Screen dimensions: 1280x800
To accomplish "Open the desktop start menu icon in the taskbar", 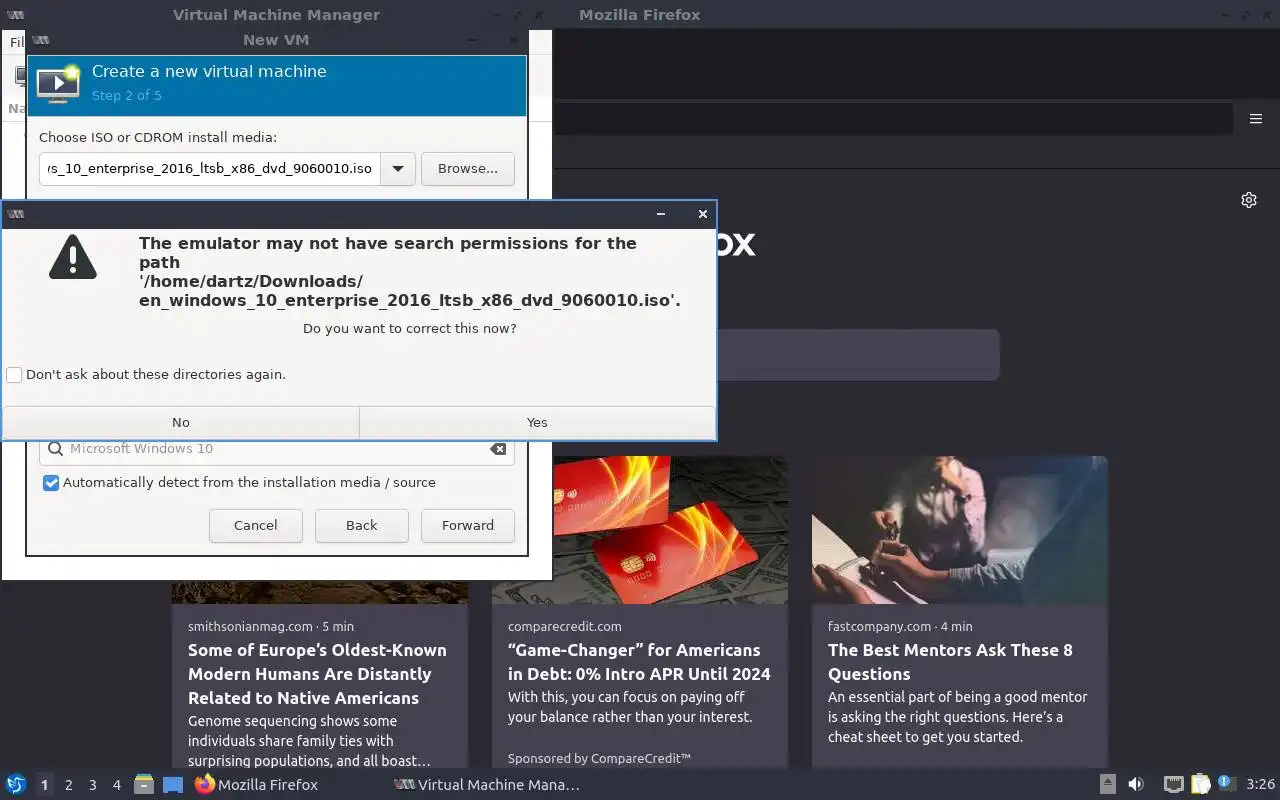I will point(16,785).
